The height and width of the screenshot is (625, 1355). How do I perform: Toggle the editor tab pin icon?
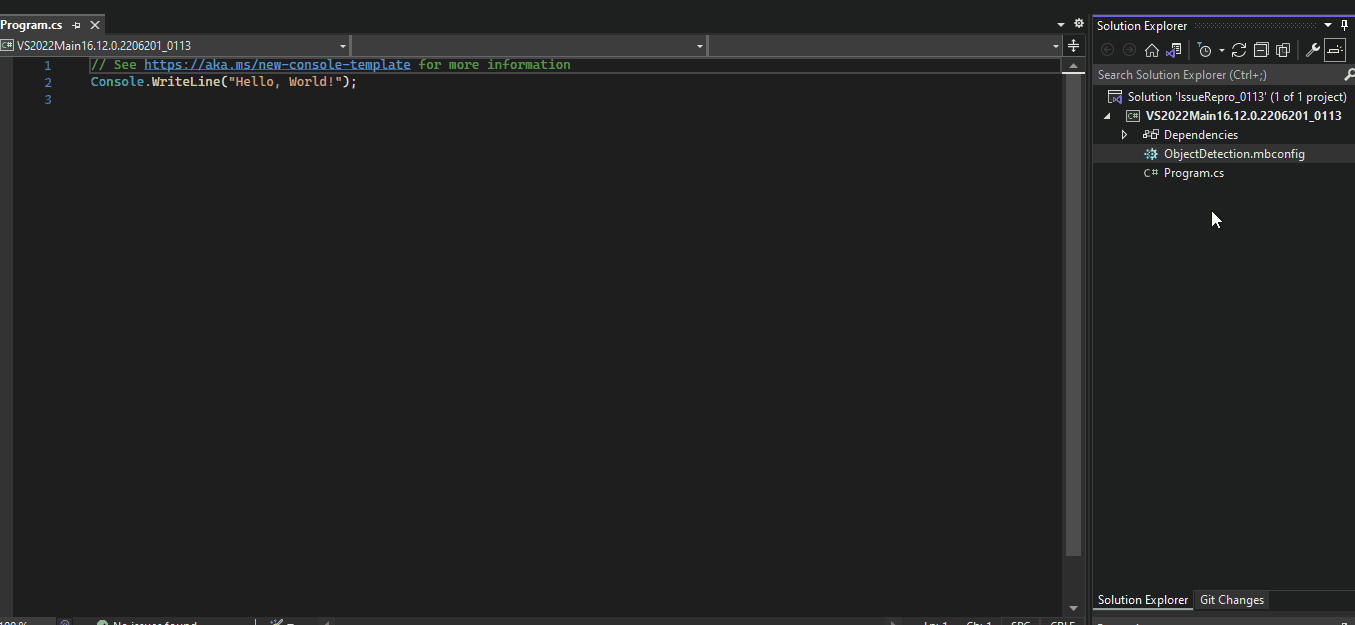pos(77,24)
